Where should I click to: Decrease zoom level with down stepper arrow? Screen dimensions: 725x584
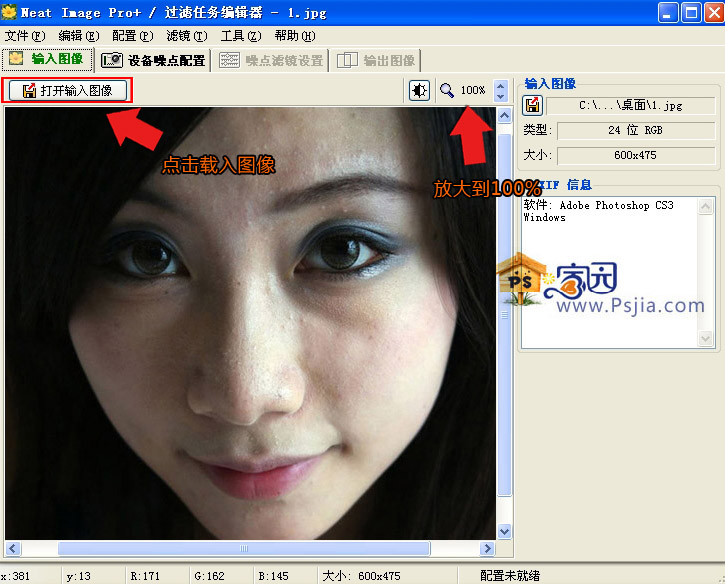tap(500, 97)
